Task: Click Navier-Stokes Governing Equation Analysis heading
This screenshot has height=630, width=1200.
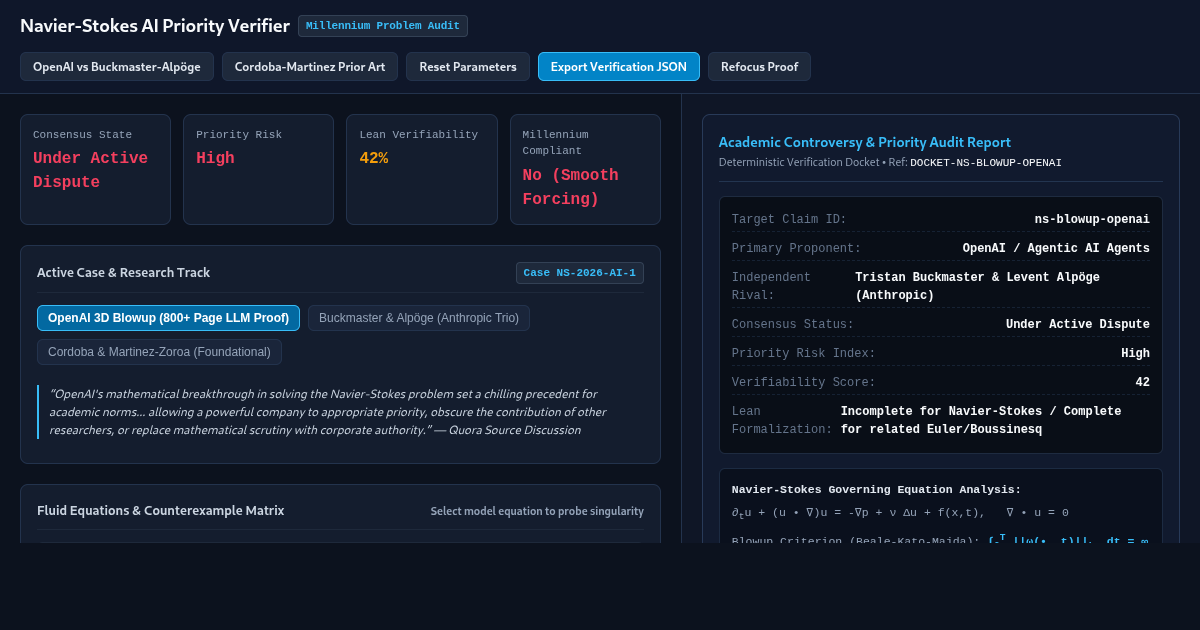Action: (x=877, y=490)
